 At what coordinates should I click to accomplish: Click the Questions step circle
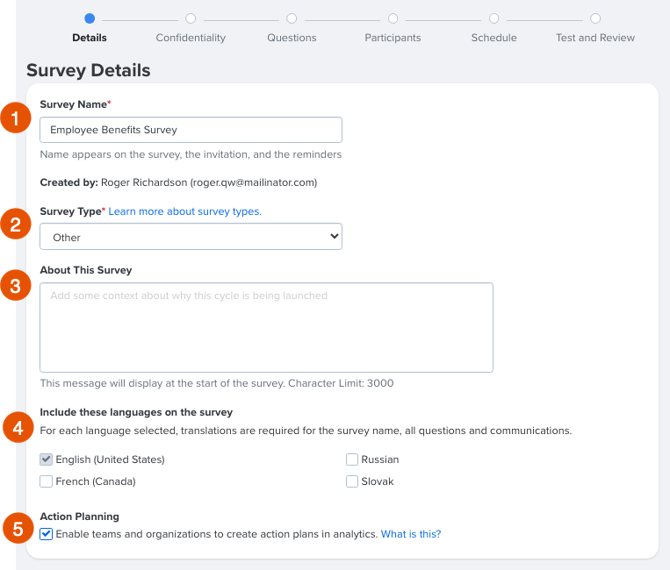291,18
